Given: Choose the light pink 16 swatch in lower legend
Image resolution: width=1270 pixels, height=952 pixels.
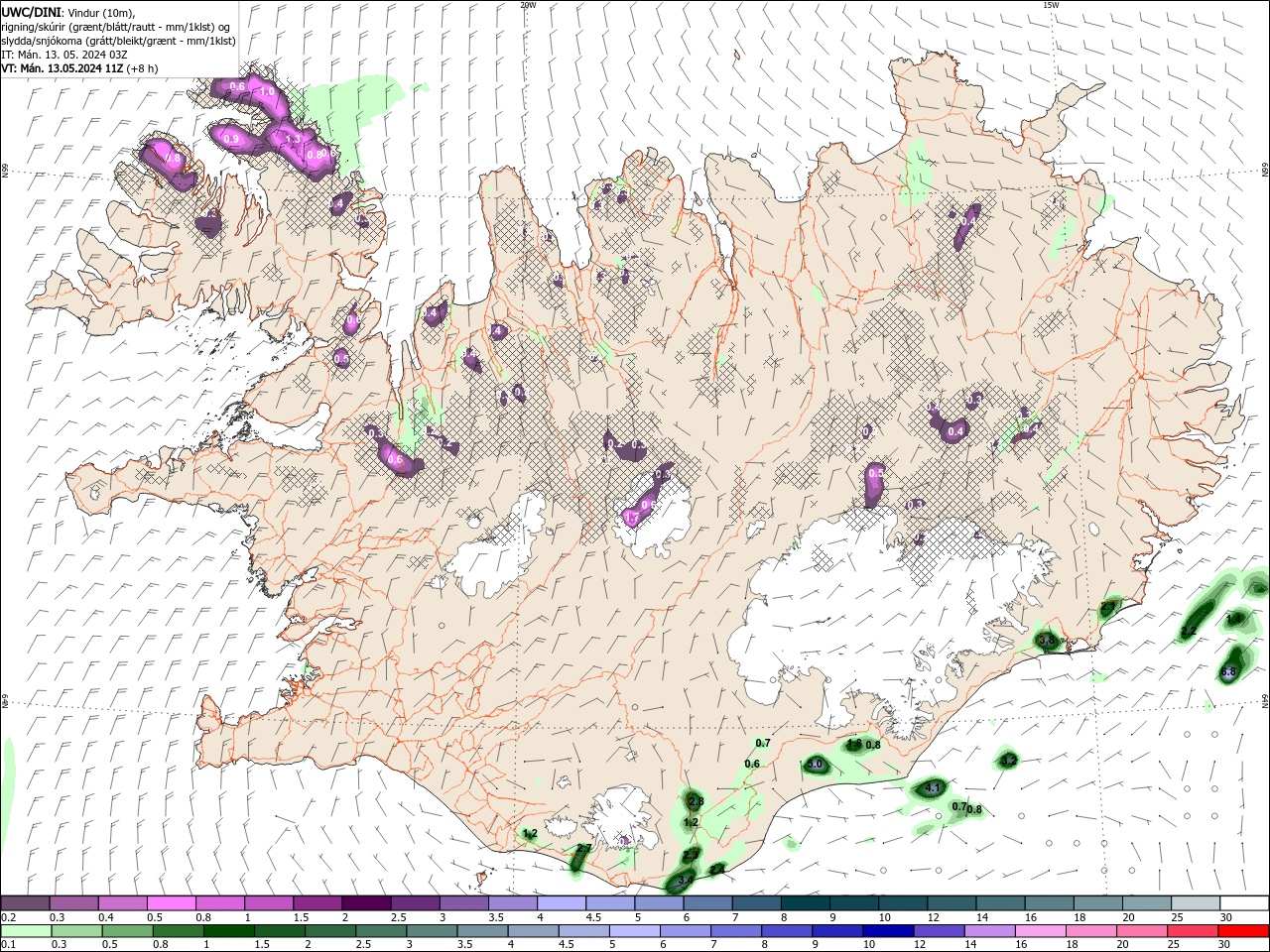Looking at the screenshot, I should coord(1039,931).
